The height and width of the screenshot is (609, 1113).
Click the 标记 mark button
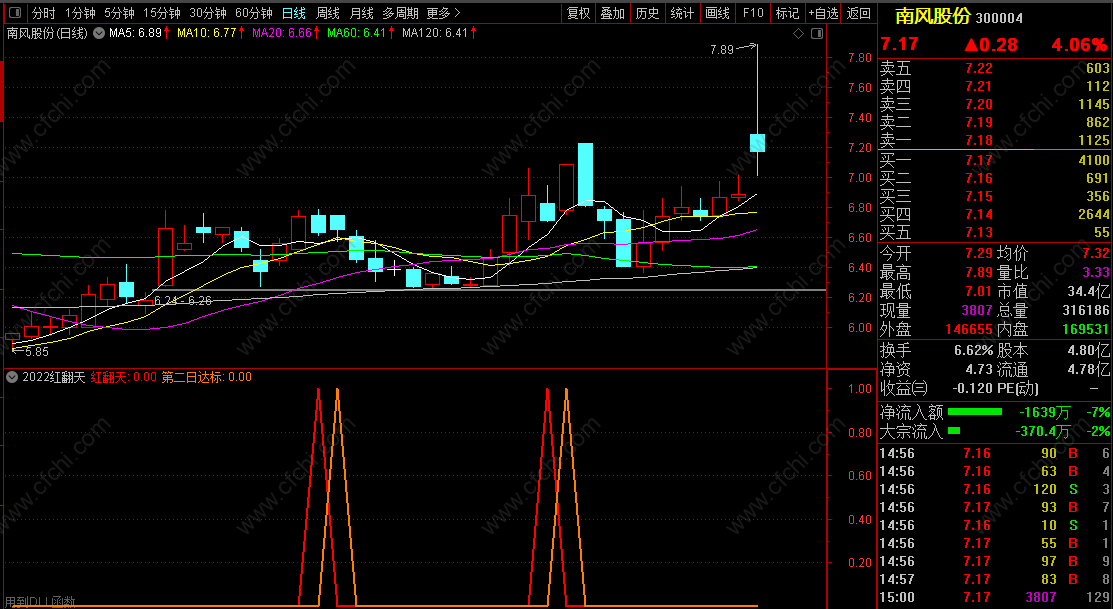pos(787,13)
